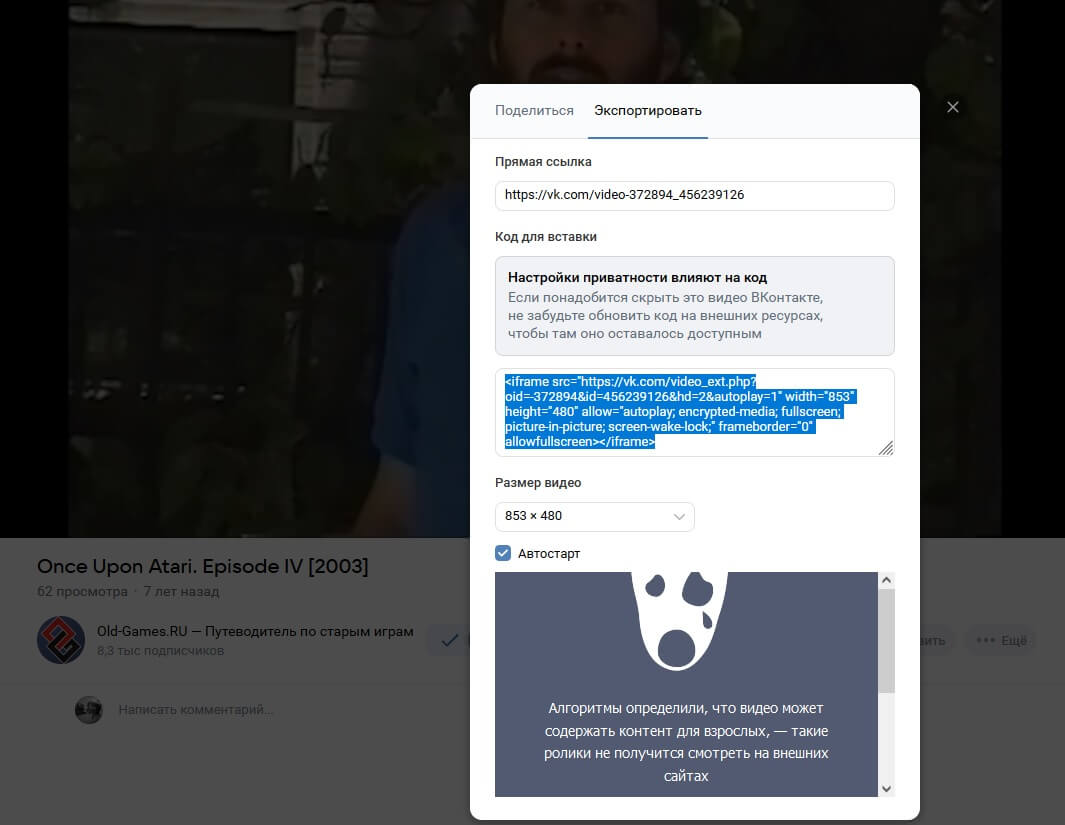The height and width of the screenshot is (825, 1065).
Task: Switch to the Поделиться tab
Action: pyautogui.click(x=534, y=111)
